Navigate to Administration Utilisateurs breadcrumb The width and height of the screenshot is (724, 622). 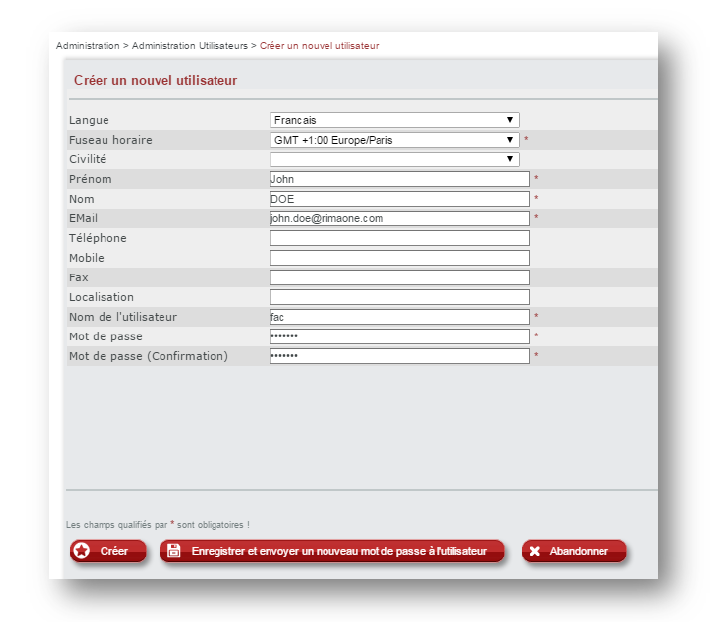pyautogui.click(x=190, y=46)
